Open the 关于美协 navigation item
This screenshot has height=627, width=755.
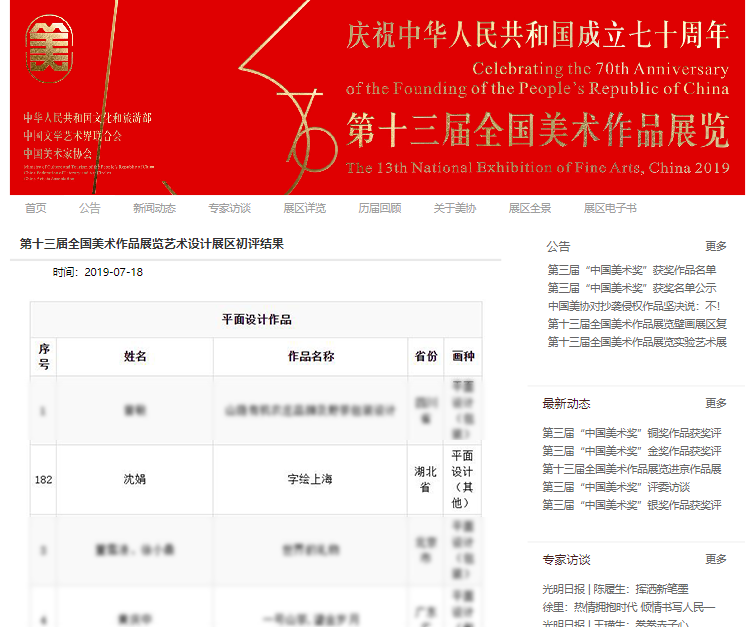(455, 208)
